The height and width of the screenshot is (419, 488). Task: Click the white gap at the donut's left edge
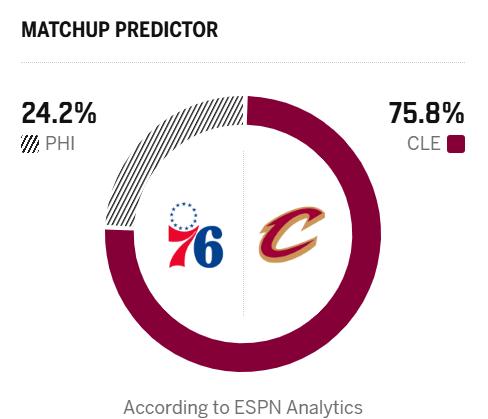[119, 230]
